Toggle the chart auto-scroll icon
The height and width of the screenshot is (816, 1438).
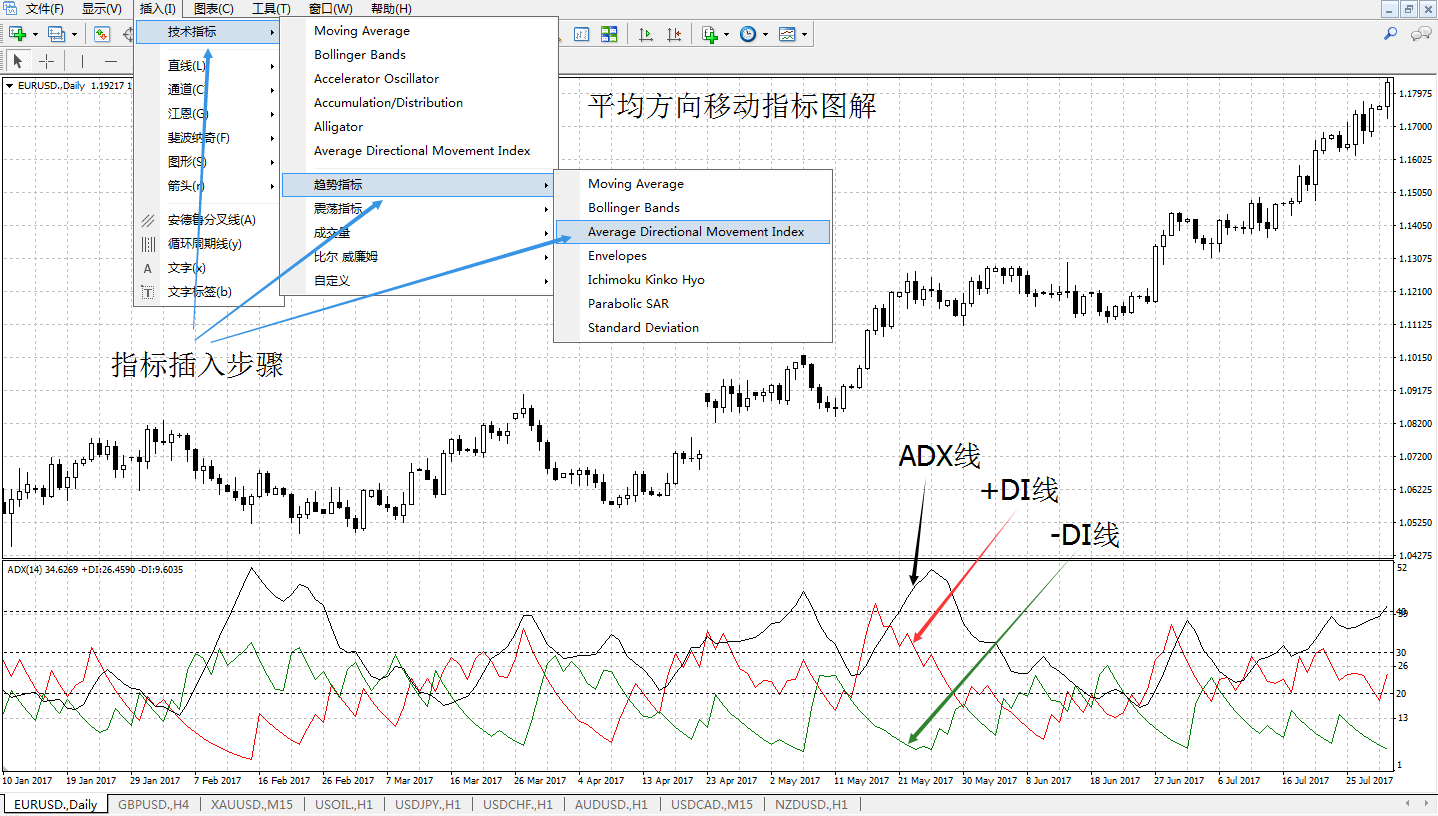(x=646, y=34)
